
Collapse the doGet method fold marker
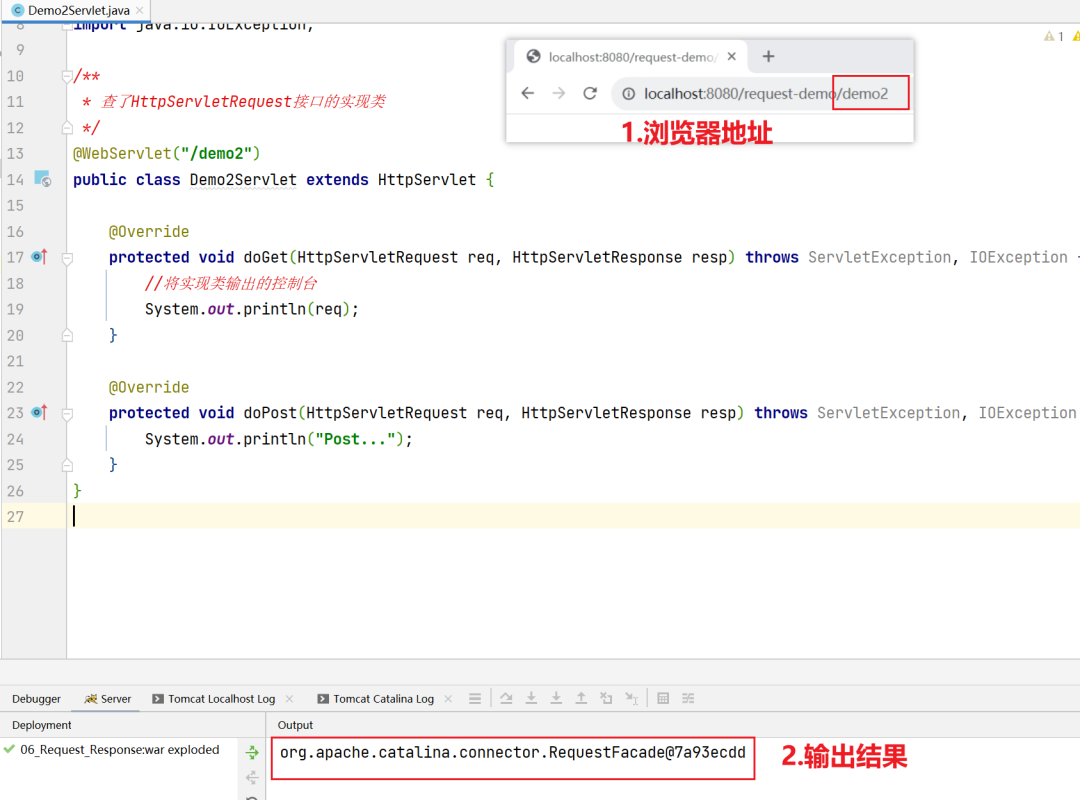[67, 258]
